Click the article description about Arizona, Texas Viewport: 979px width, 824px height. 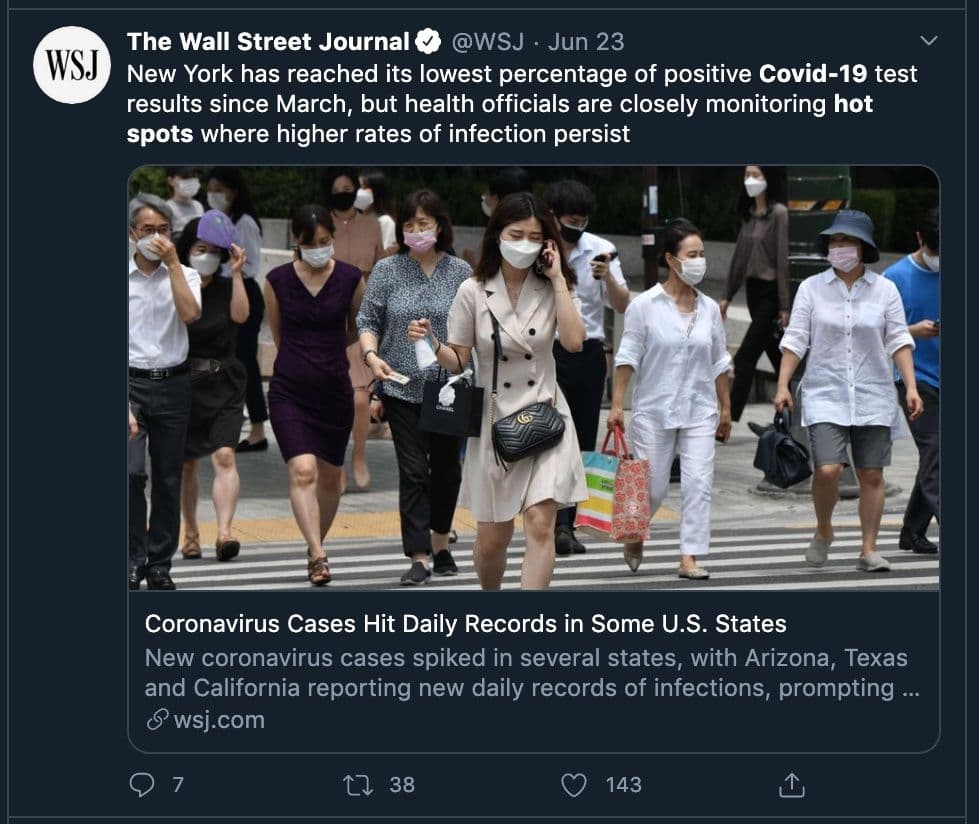point(532,673)
